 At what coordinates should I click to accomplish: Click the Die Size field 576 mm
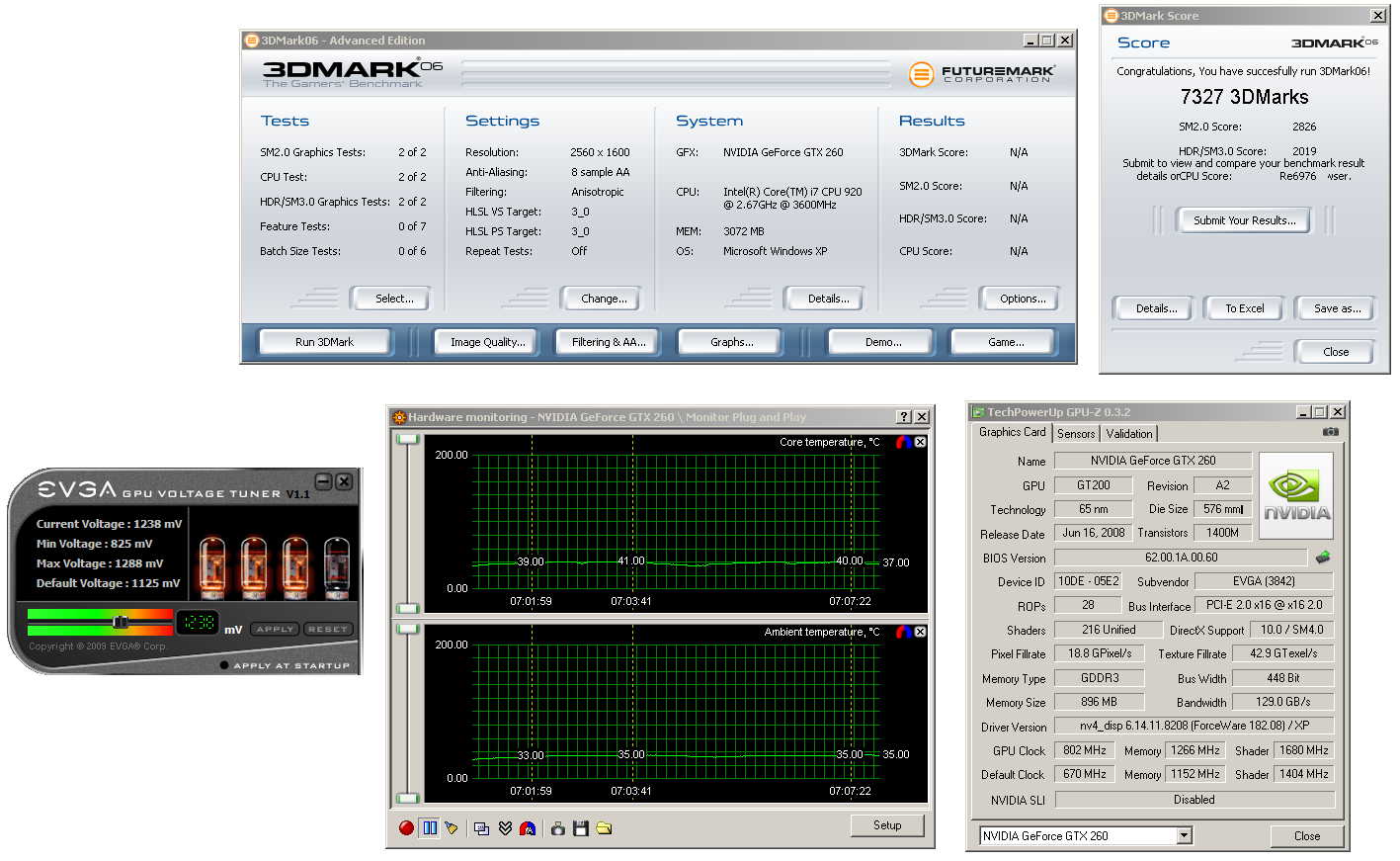(x=1223, y=509)
